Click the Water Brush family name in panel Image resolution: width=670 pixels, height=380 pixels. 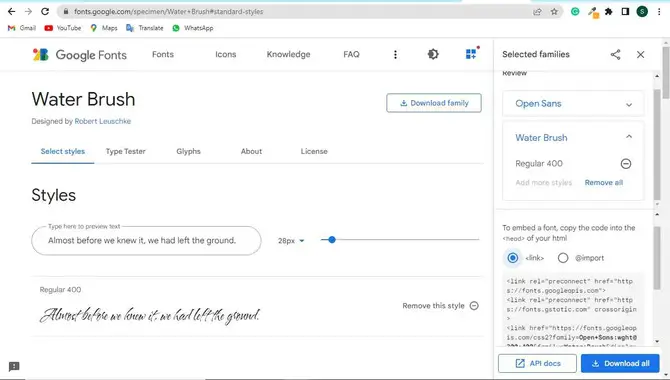tap(541, 138)
